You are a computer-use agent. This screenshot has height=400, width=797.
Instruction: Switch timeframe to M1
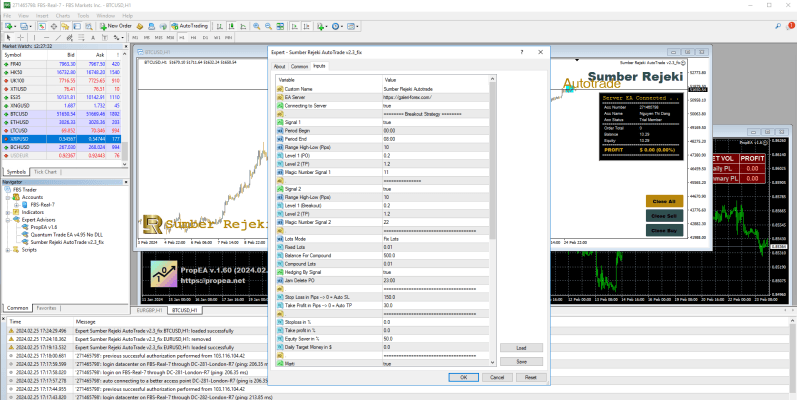pos(135,37)
